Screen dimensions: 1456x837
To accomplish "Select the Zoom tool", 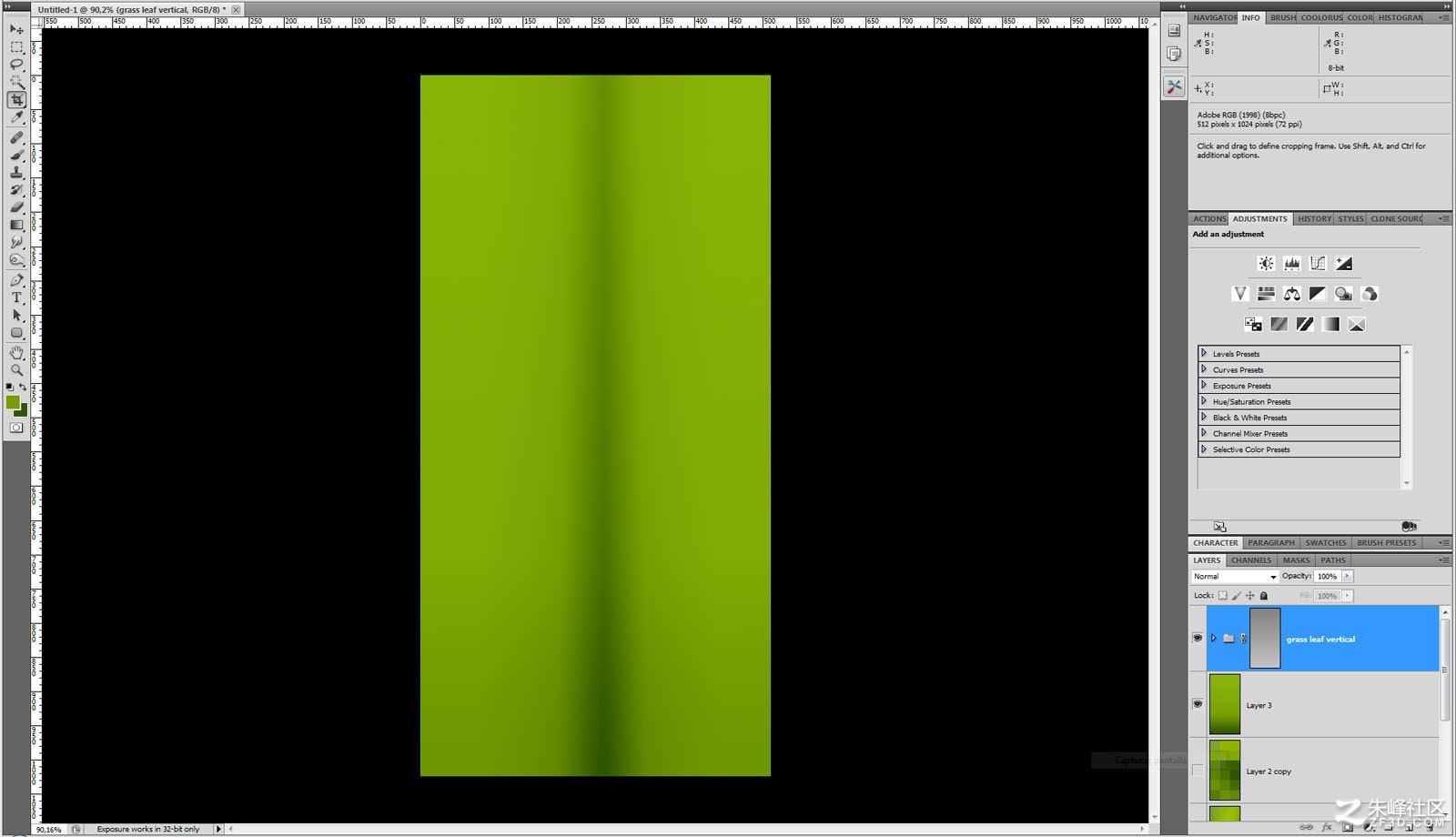I will point(16,370).
